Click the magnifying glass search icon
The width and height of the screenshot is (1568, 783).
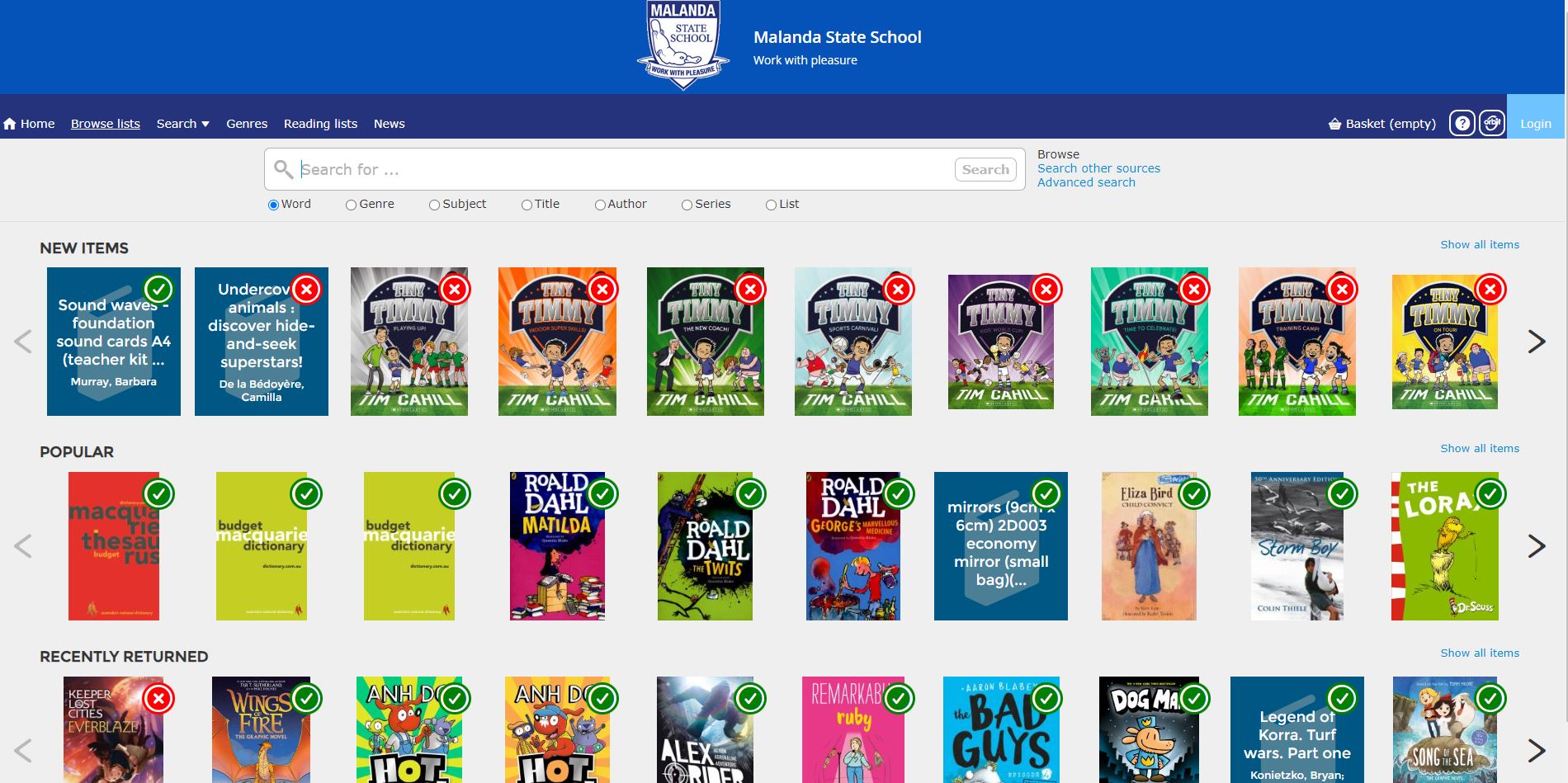pos(283,169)
